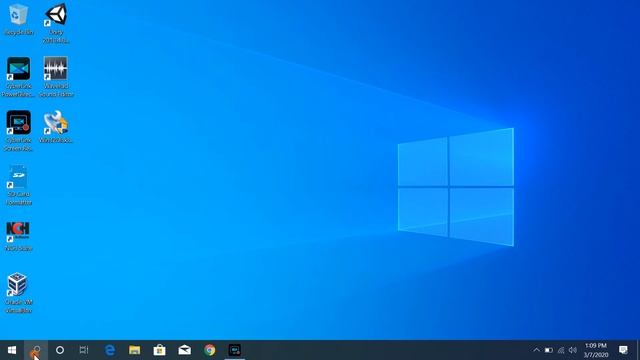Screen dimensions: 640x360
Task: Select the SD Card Formatter shortcut
Action: 18,184
